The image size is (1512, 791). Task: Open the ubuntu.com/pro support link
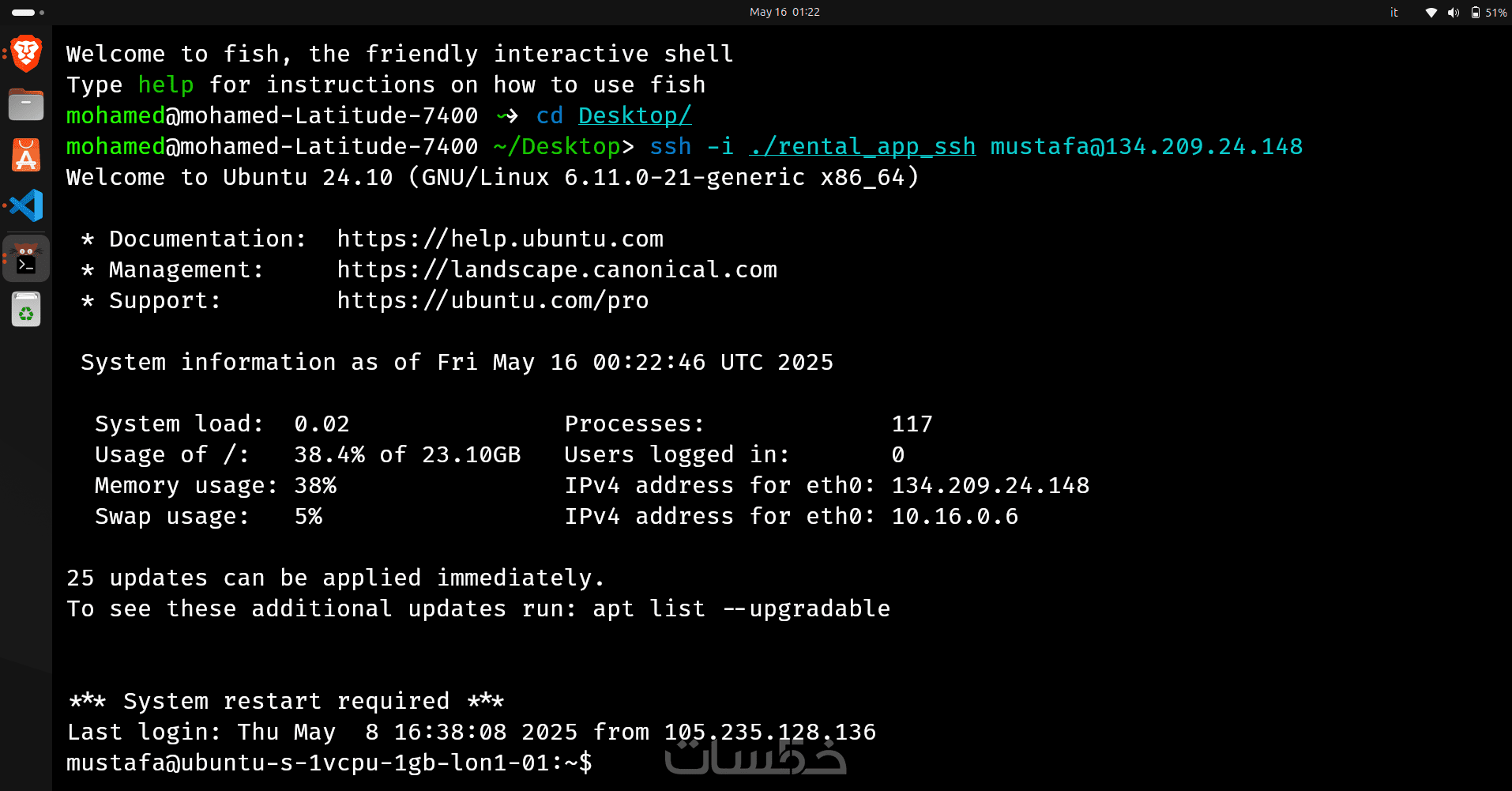(493, 300)
